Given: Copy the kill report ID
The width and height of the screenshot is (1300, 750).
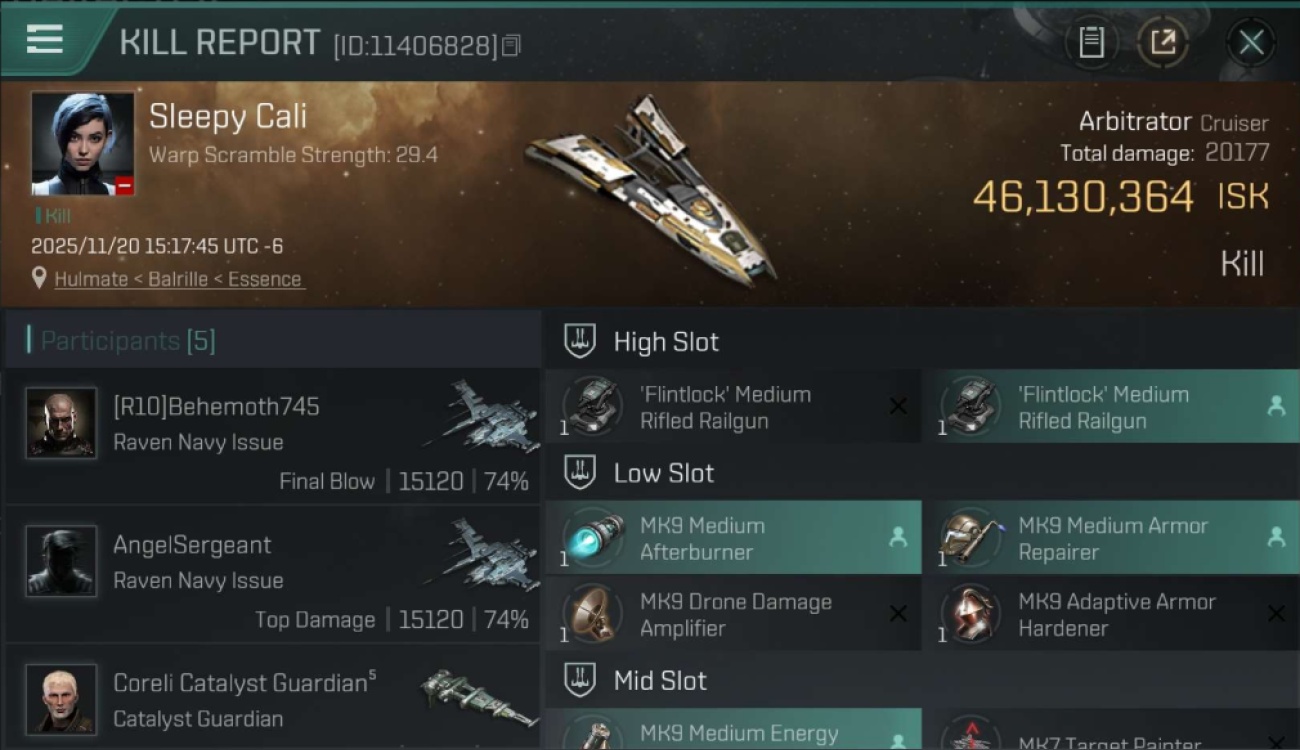Looking at the screenshot, I should pos(511,46).
